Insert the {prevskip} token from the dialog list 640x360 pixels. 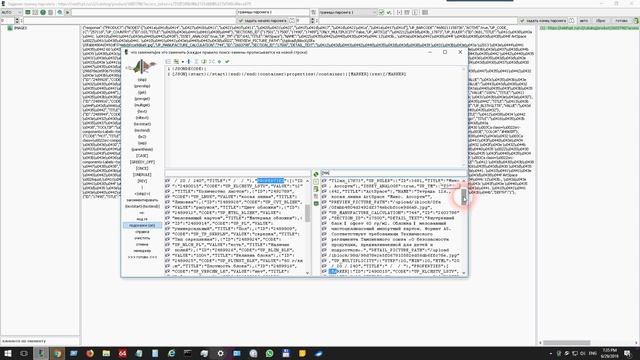(142, 86)
